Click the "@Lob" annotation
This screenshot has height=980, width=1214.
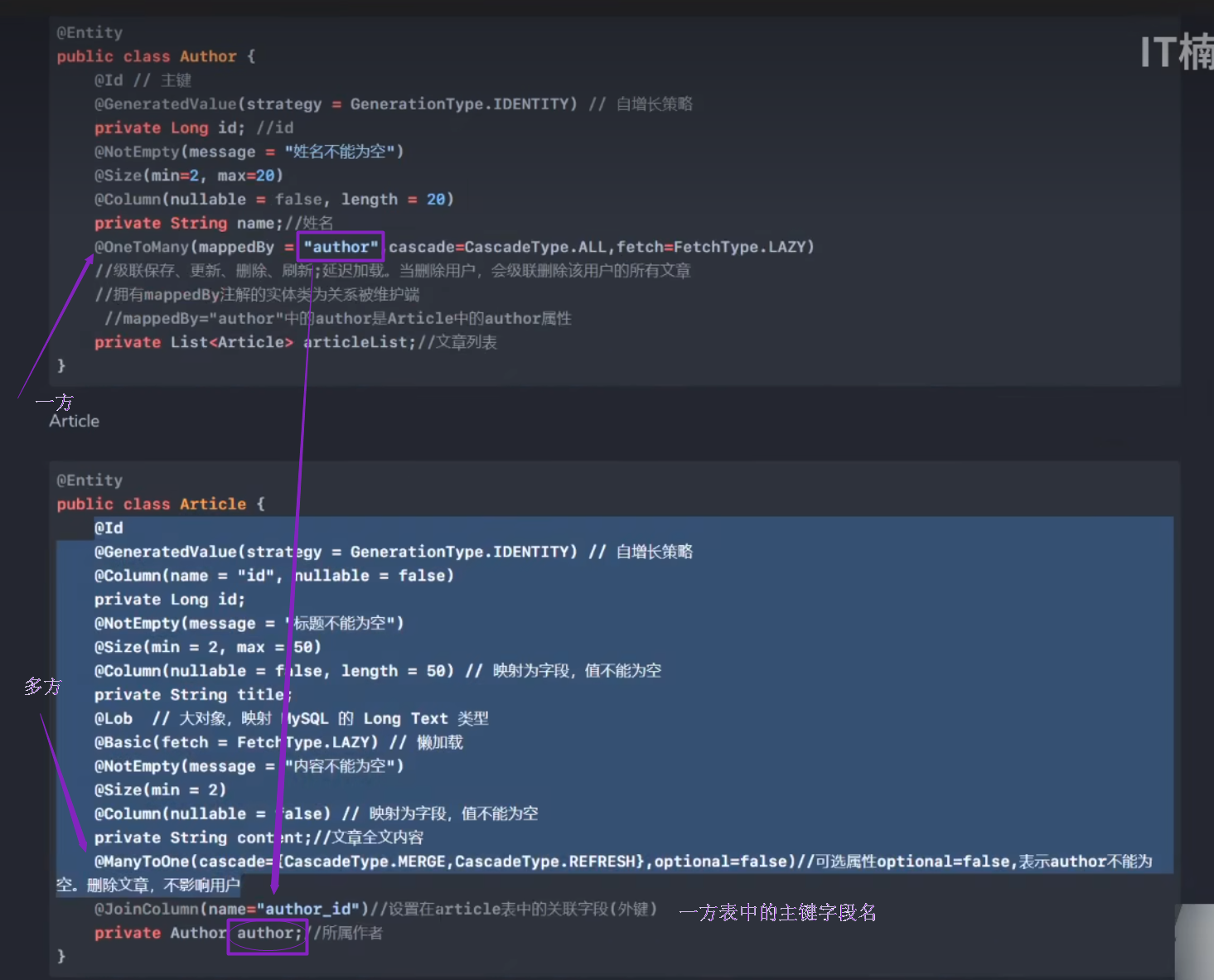coord(114,719)
